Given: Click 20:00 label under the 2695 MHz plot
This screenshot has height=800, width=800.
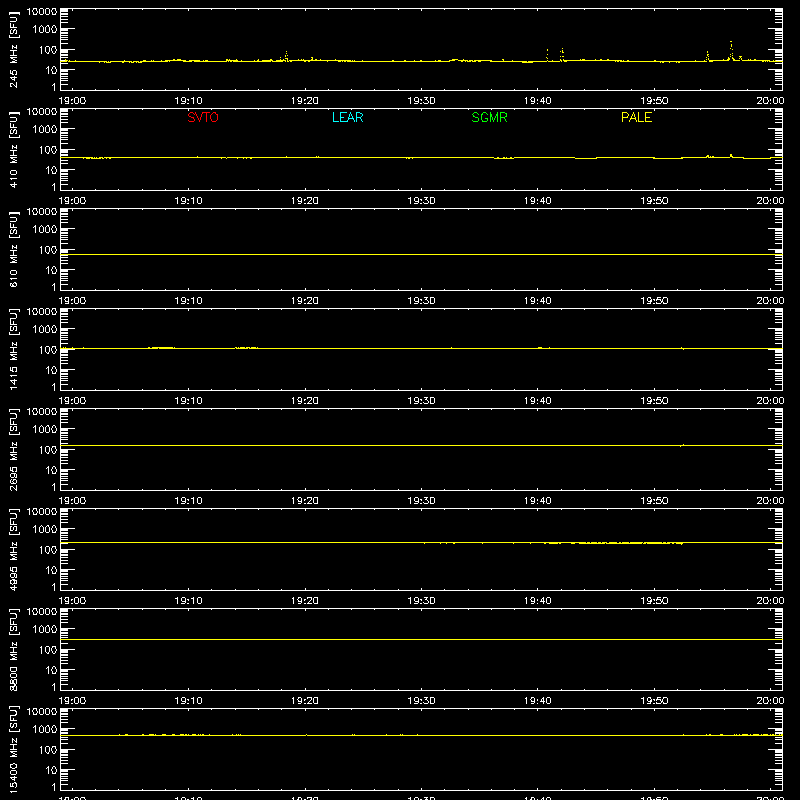Looking at the screenshot, I should tap(770, 501).
